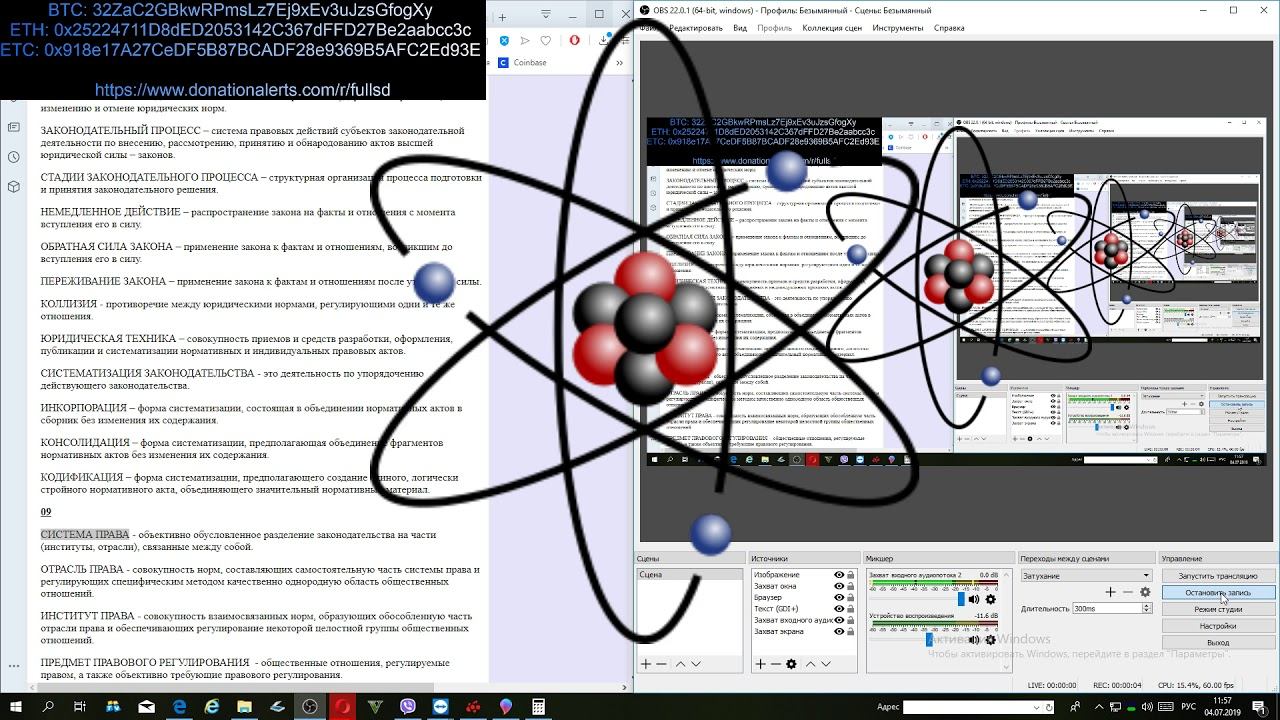1280x720 pixels.
Task: Lock the Захват экрана source
Action: click(x=851, y=631)
